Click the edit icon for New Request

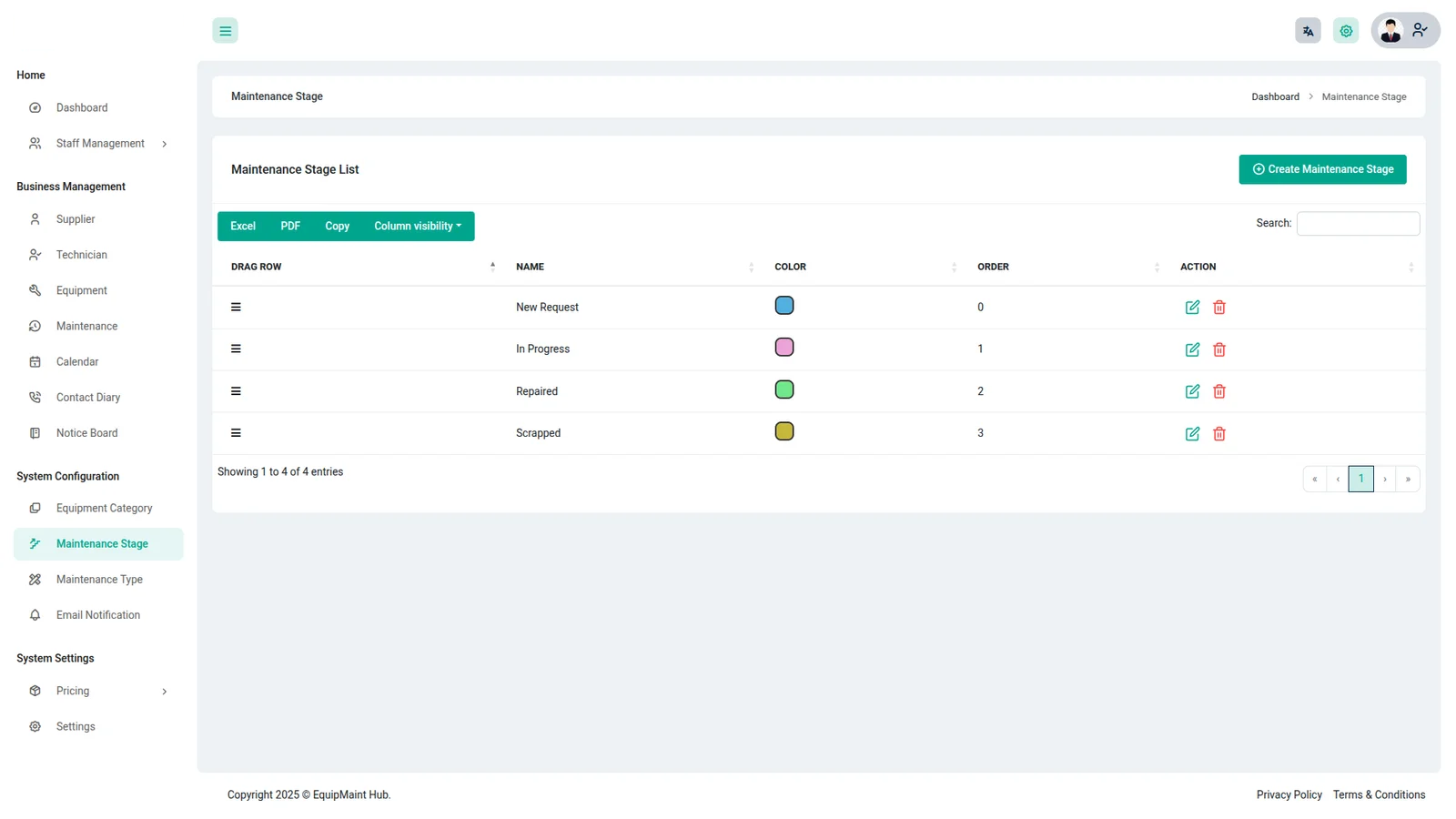1192,308
